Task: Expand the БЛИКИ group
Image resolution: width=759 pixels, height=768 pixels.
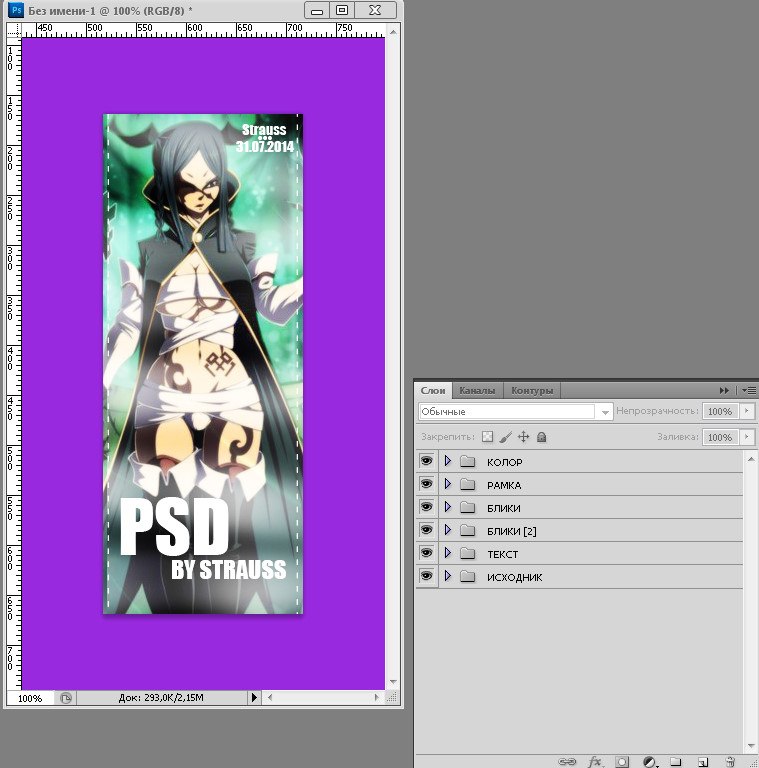Action: pos(448,507)
